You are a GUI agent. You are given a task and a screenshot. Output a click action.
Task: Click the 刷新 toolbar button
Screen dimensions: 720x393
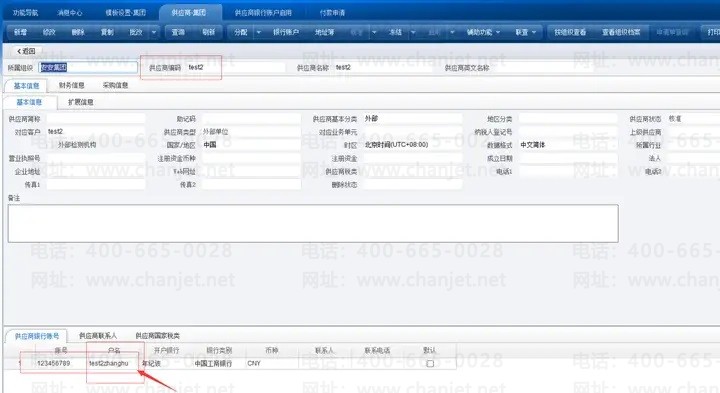(208, 32)
